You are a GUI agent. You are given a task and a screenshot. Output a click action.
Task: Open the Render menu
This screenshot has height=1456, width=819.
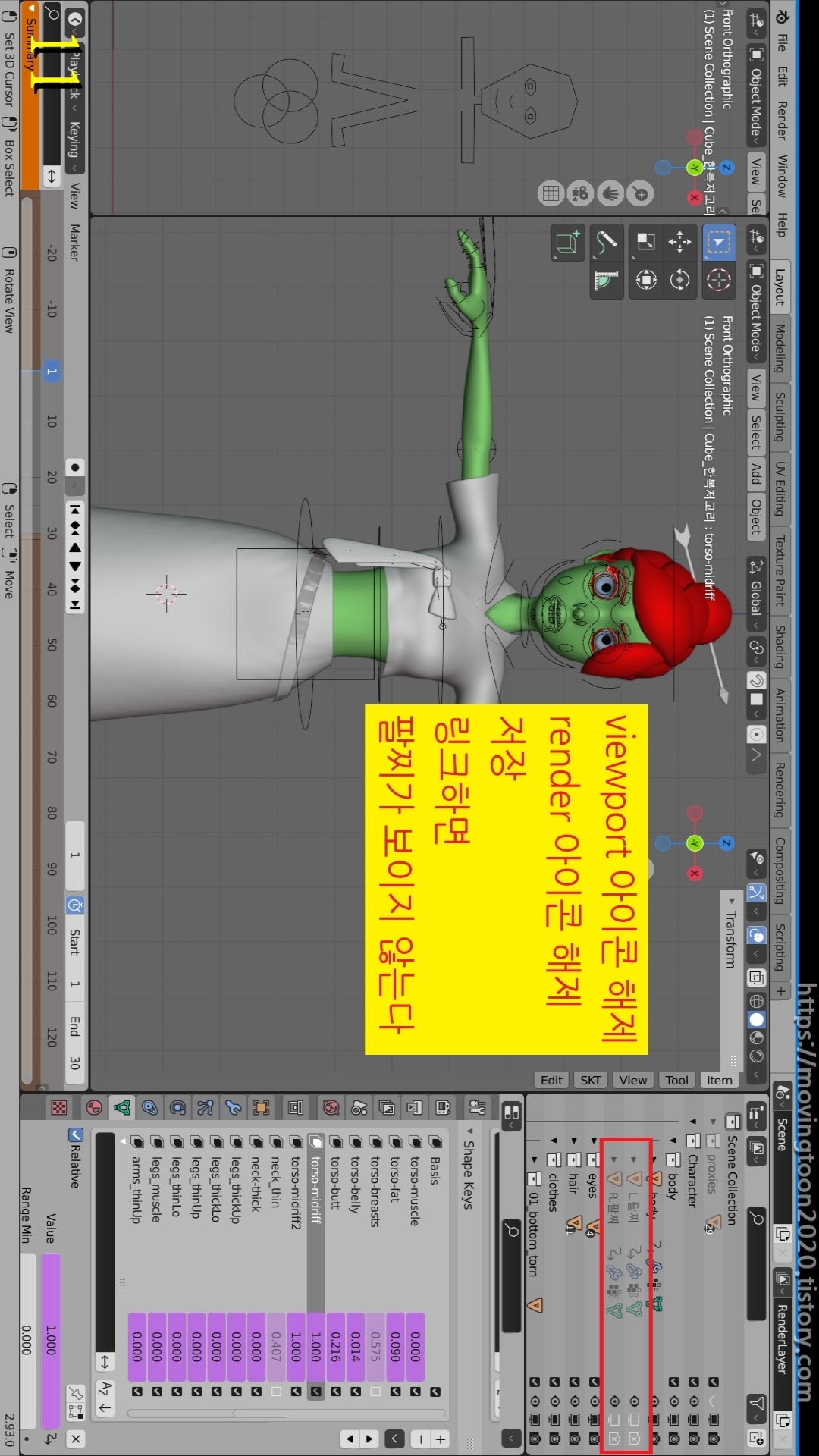tap(782, 121)
